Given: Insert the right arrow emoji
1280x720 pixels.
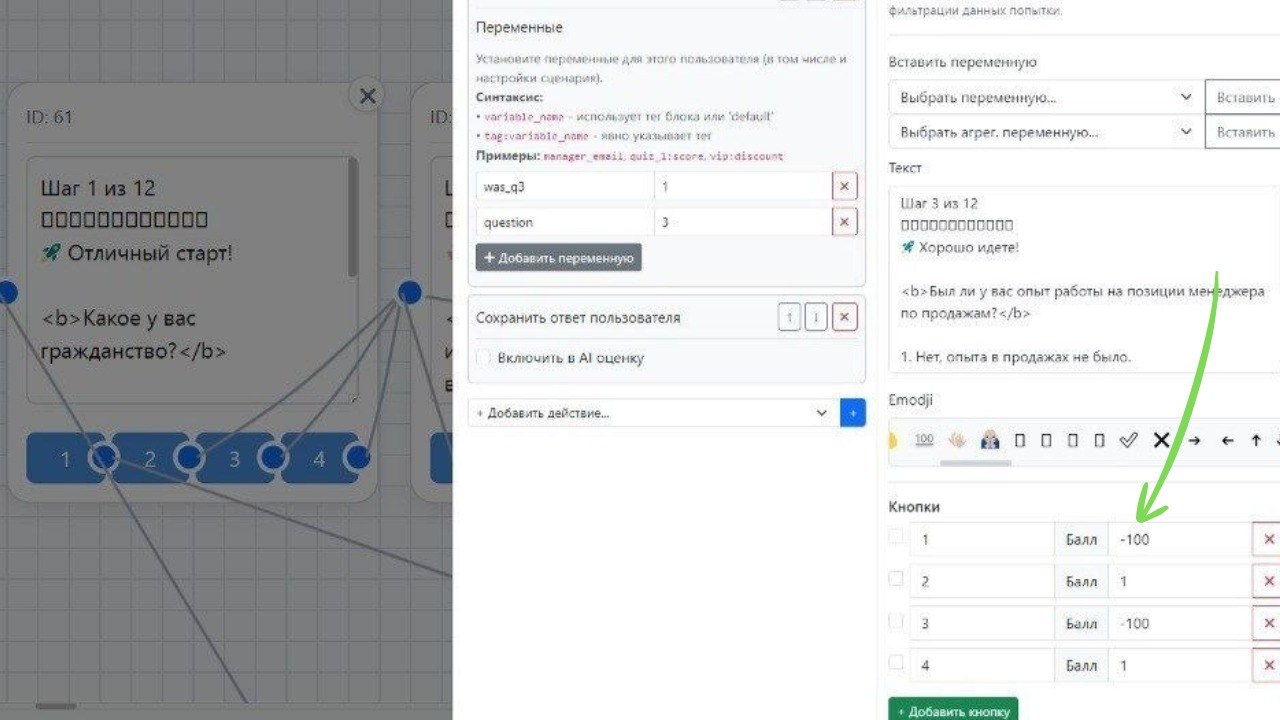Looking at the screenshot, I should pos(1194,440).
